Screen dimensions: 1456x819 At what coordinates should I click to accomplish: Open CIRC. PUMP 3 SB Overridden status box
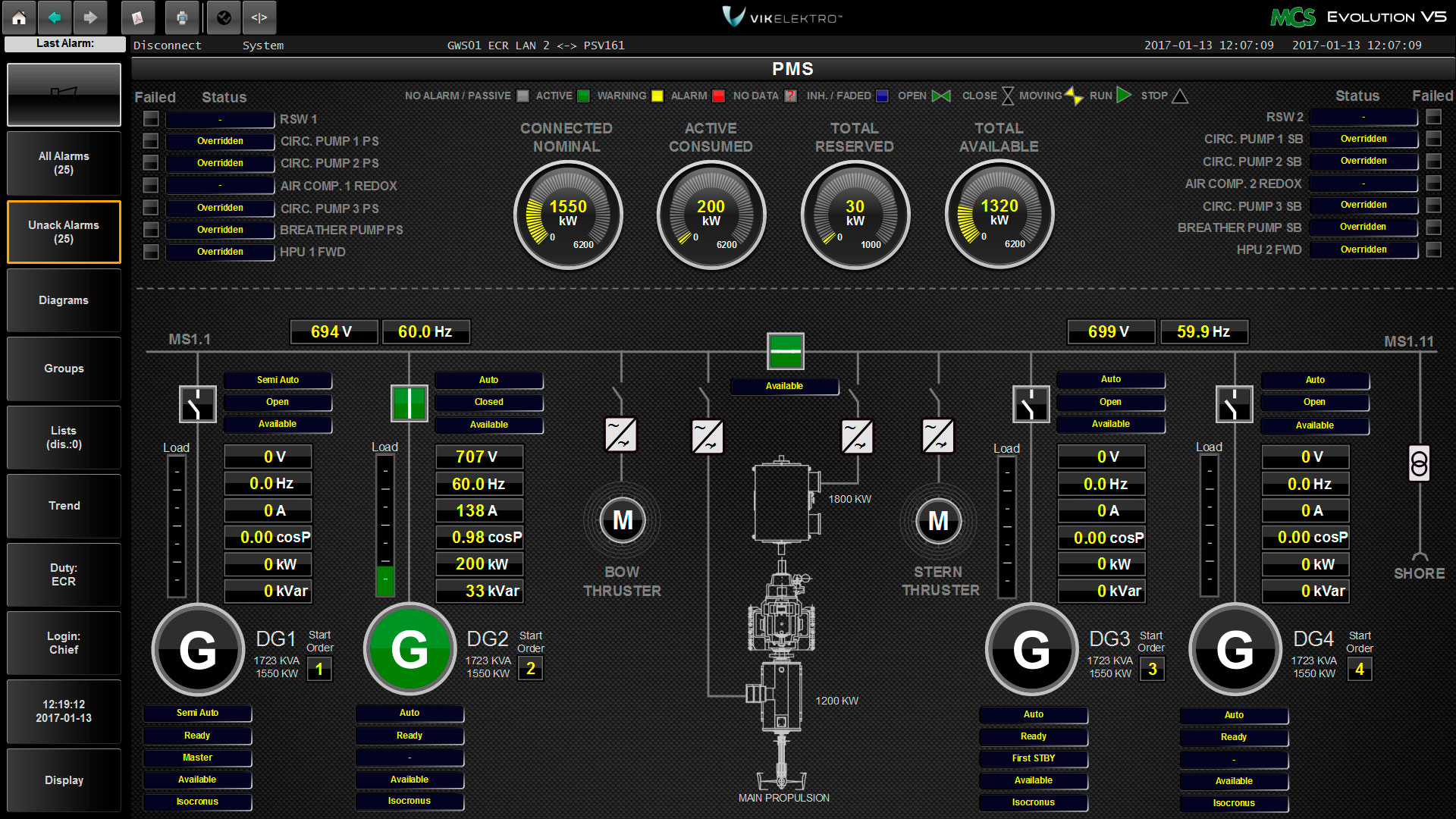(1363, 205)
